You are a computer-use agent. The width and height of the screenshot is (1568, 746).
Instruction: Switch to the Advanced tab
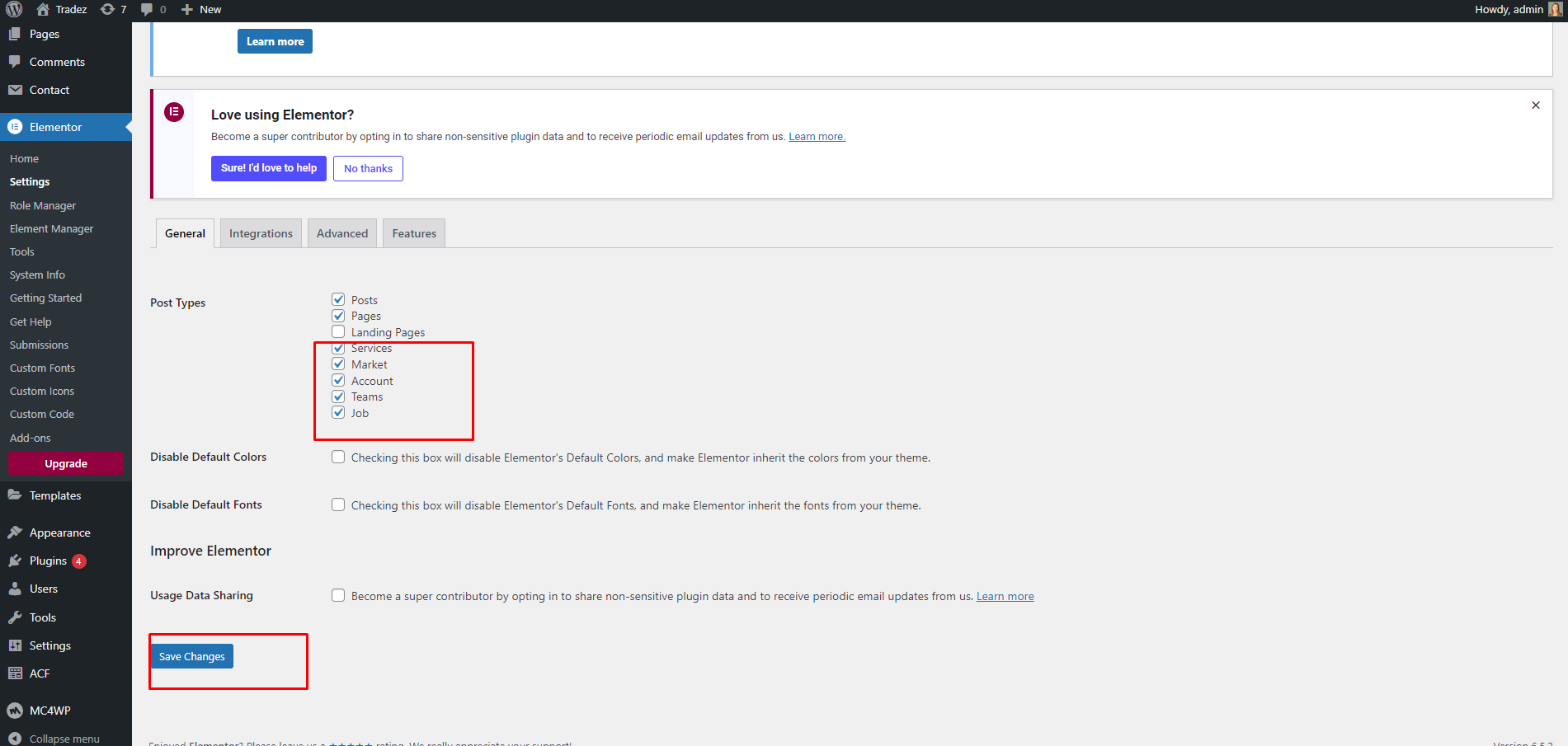tap(342, 233)
